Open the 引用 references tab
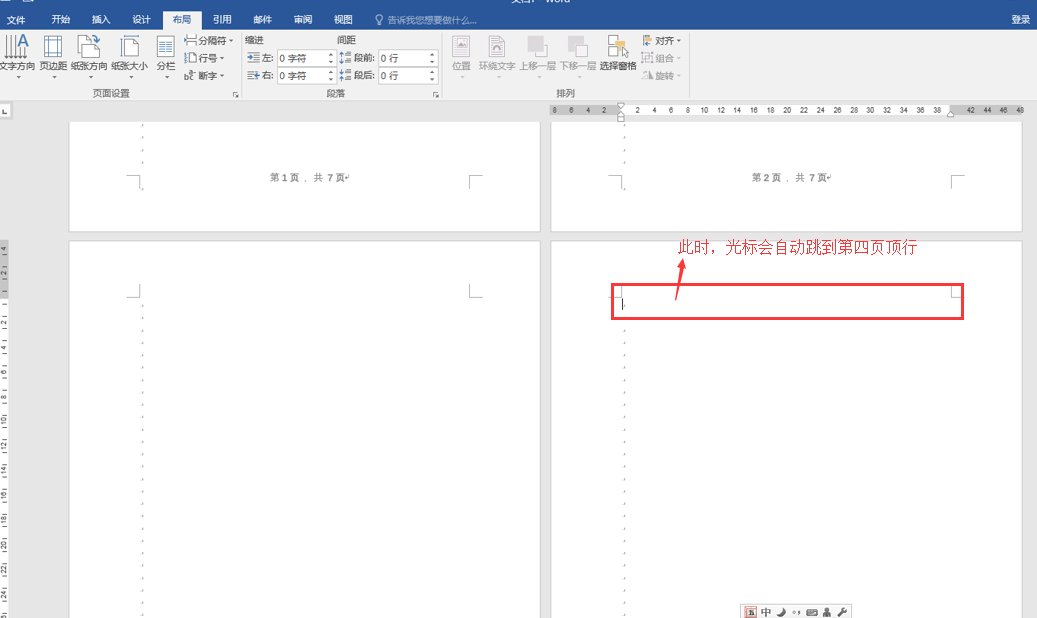 coord(222,19)
